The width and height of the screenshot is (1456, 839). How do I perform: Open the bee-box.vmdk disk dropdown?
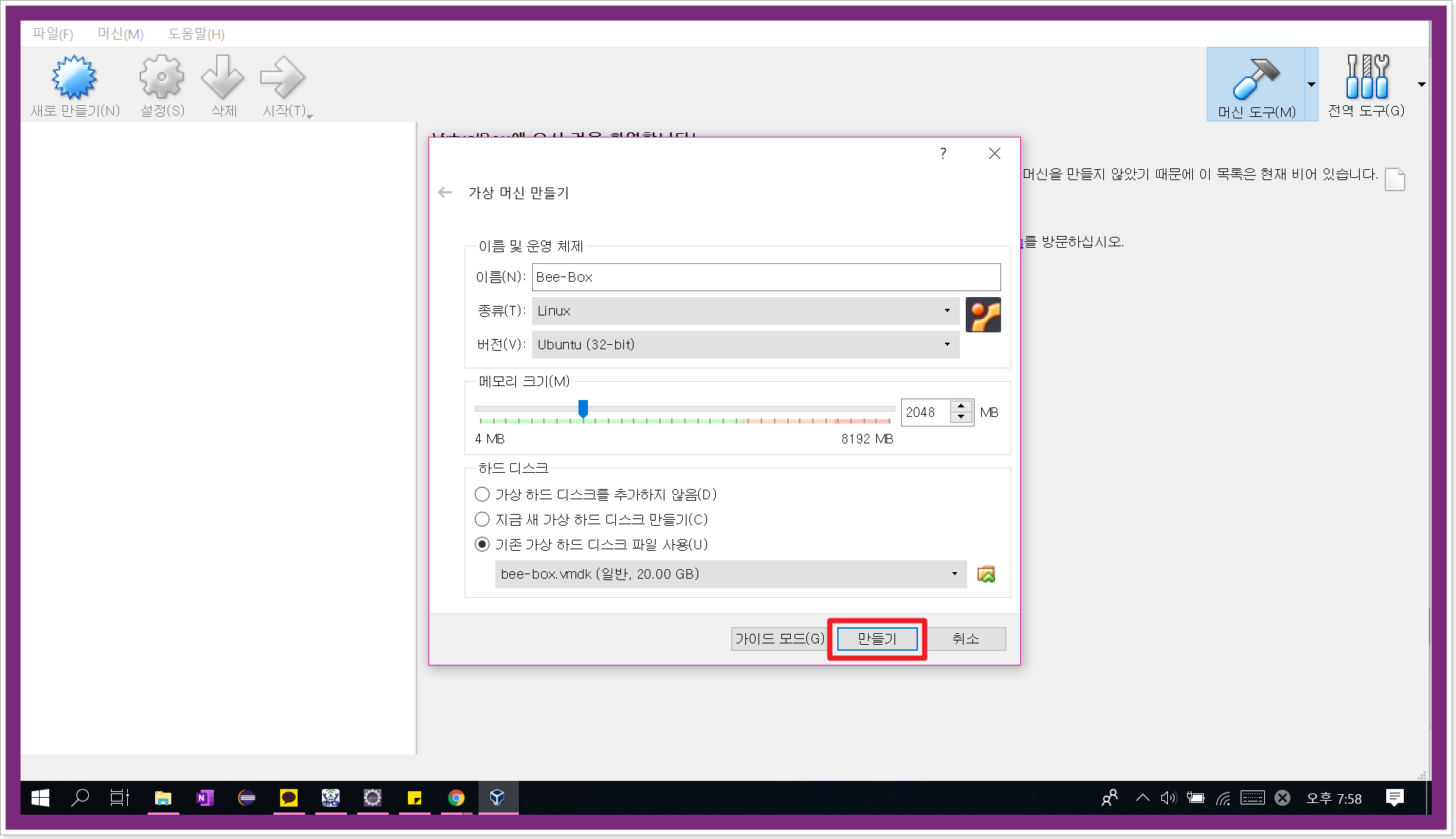(x=730, y=574)
